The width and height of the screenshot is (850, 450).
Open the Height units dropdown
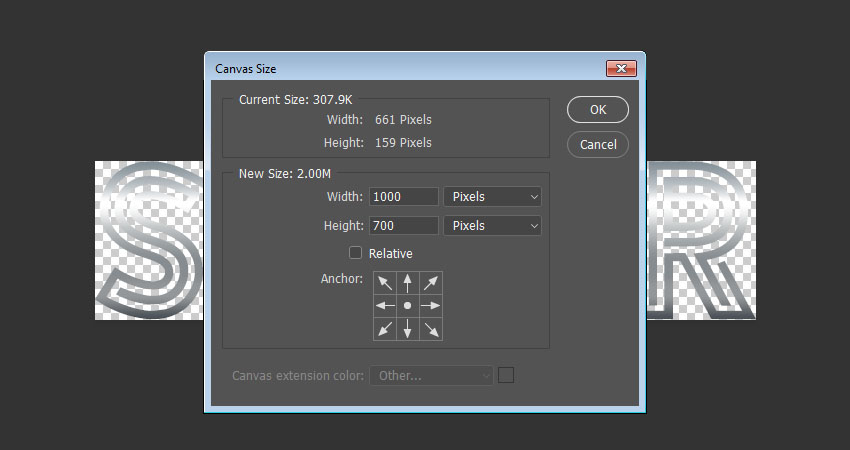pos(492,226)
